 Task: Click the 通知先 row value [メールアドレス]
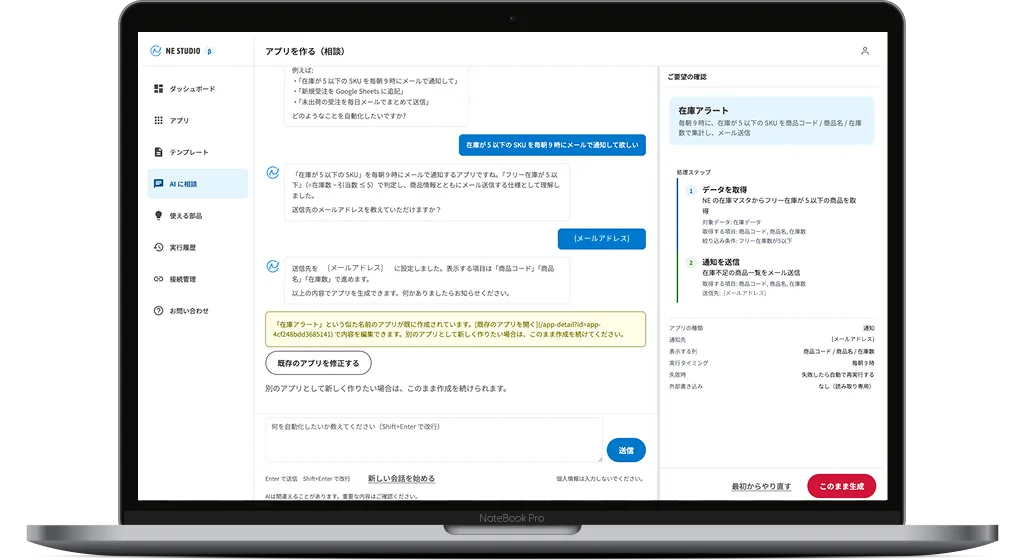[x=852, y=339]
